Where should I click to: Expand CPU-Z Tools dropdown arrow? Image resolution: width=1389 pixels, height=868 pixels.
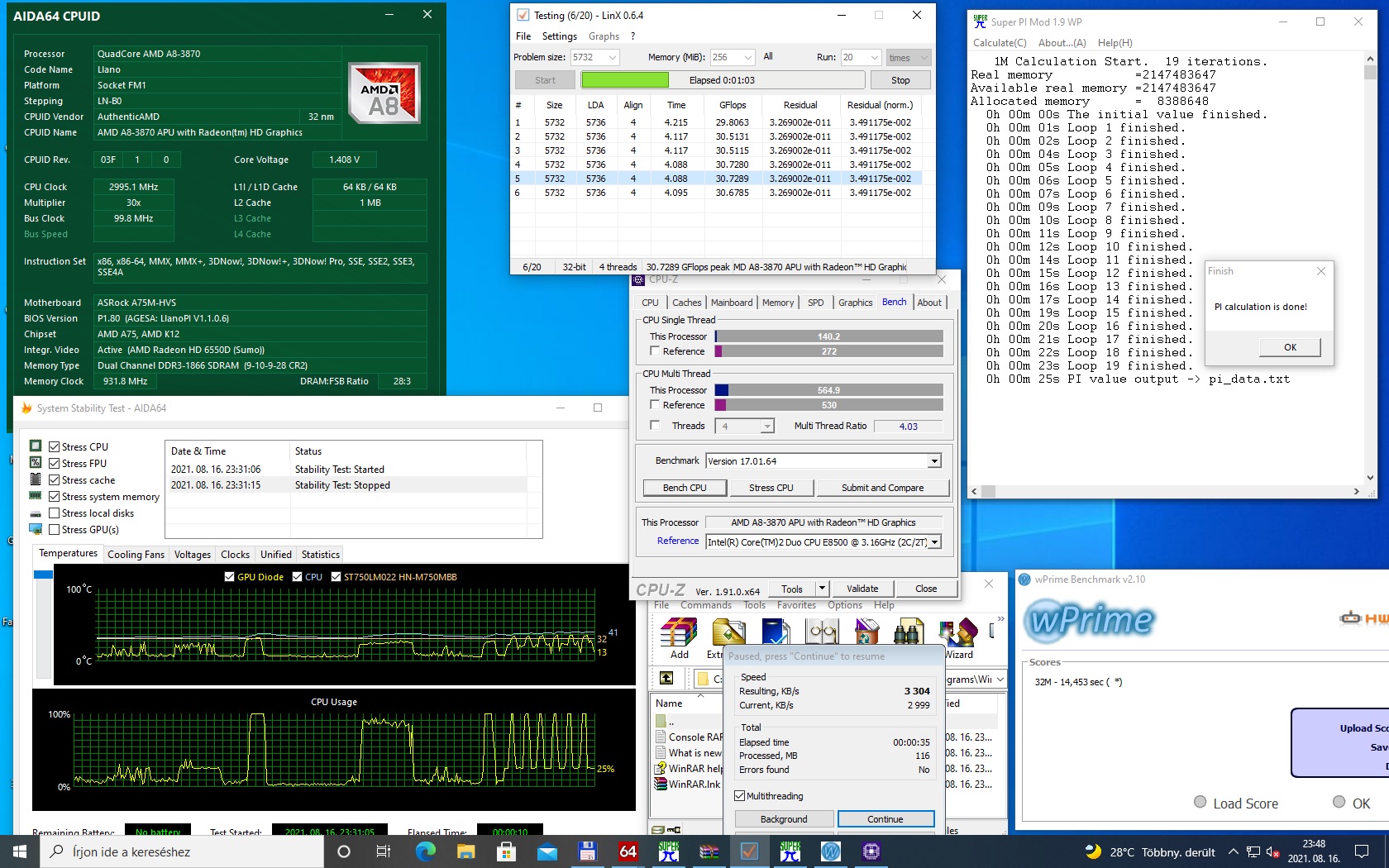822,589
